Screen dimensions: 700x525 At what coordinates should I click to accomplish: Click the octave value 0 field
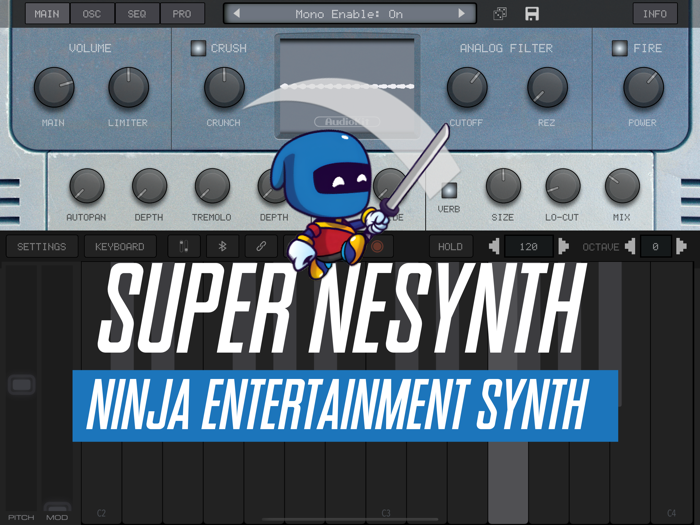click(x=655, y=246)
